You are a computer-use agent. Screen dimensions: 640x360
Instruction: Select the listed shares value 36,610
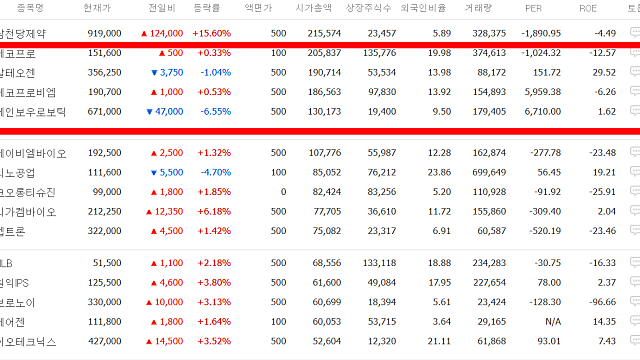382,211
